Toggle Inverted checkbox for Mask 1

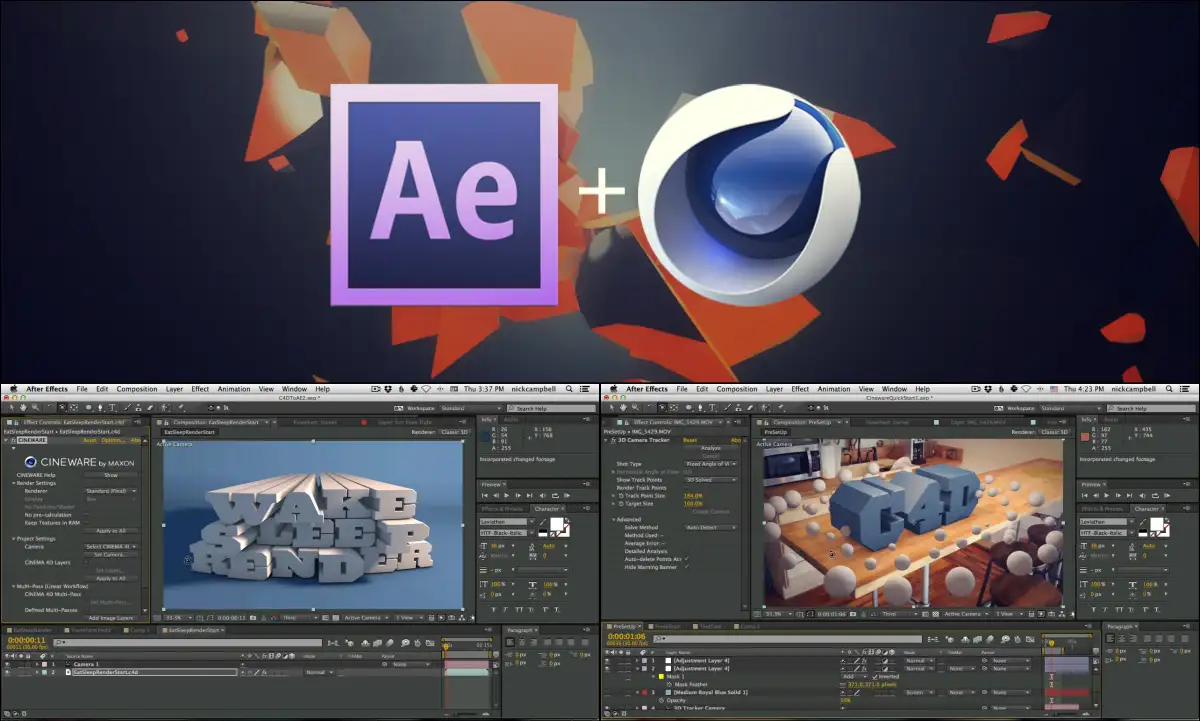click(875, 676)
